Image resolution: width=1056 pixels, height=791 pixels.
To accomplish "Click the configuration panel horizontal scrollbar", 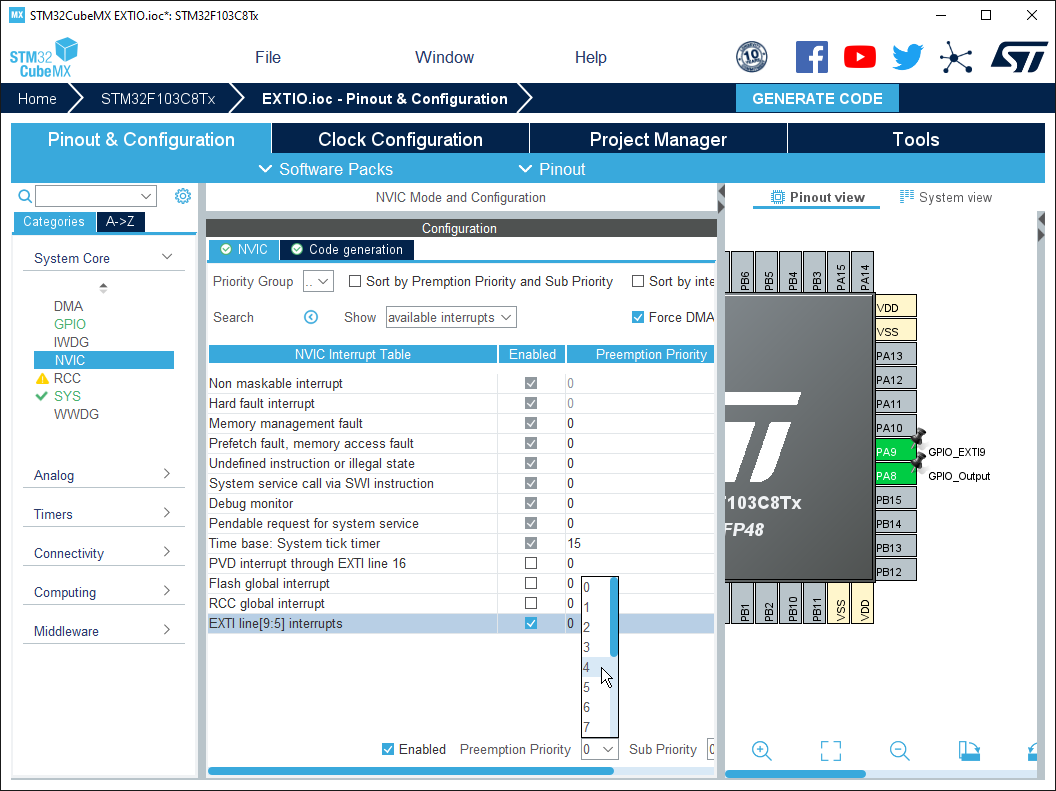I will [x=411, y=771].
